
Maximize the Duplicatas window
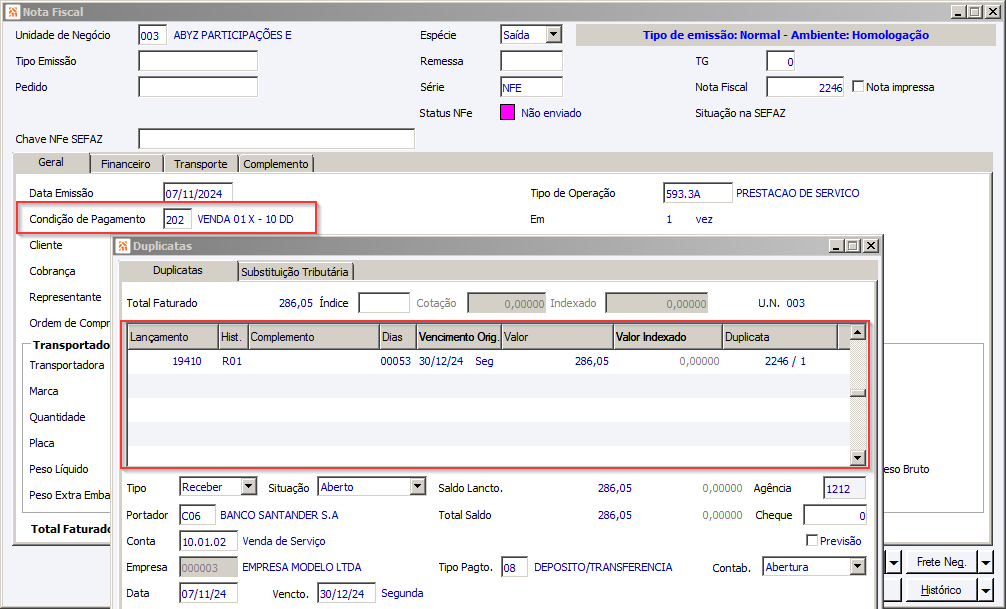pyautogui.click(x=853, y=246)
